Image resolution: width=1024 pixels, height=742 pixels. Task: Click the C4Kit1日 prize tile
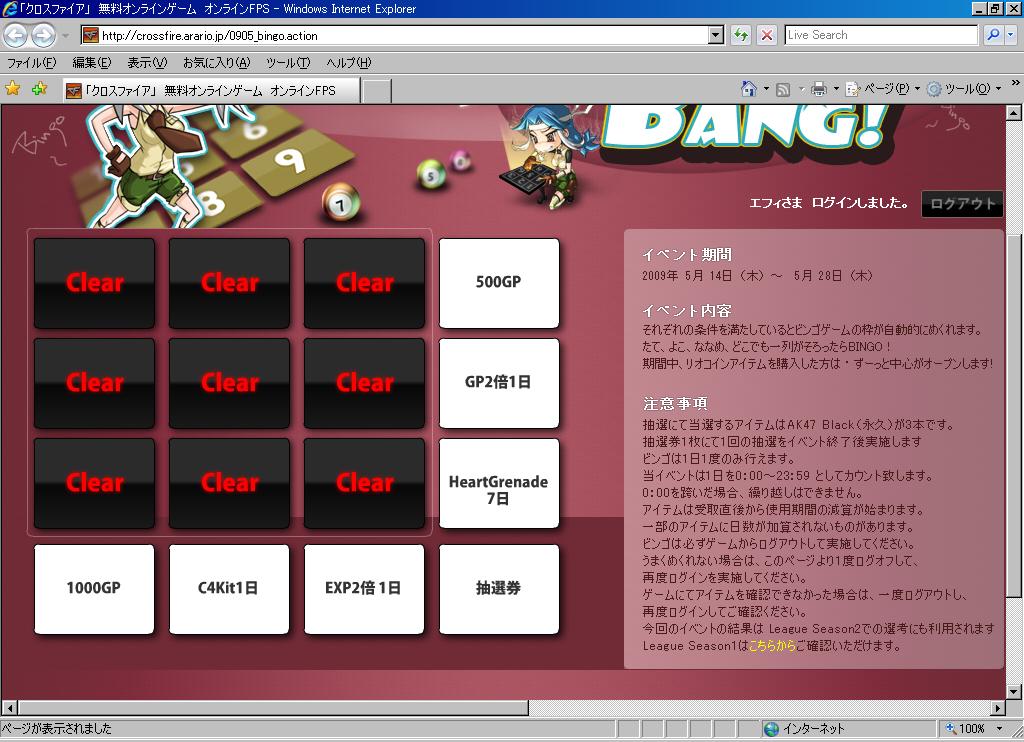(229, 589)
